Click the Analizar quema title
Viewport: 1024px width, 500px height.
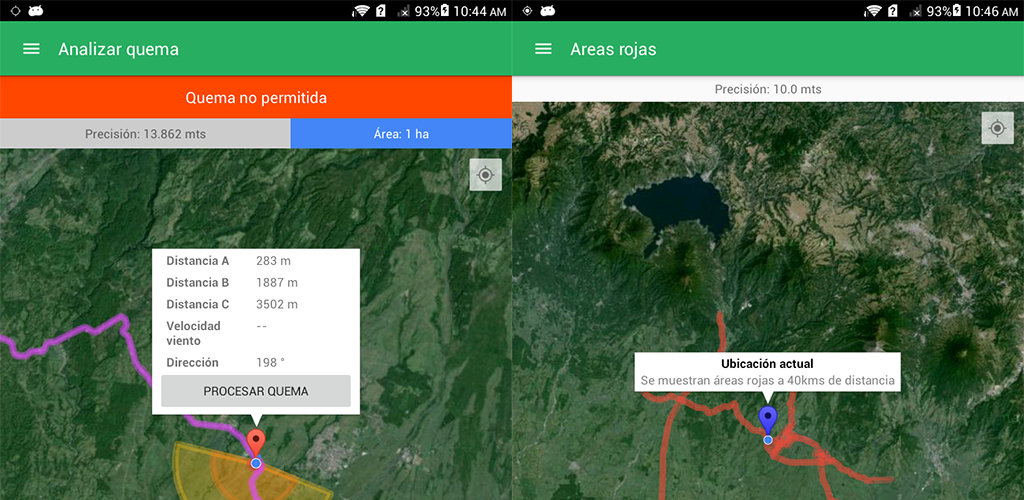click(x=118, y=50)
